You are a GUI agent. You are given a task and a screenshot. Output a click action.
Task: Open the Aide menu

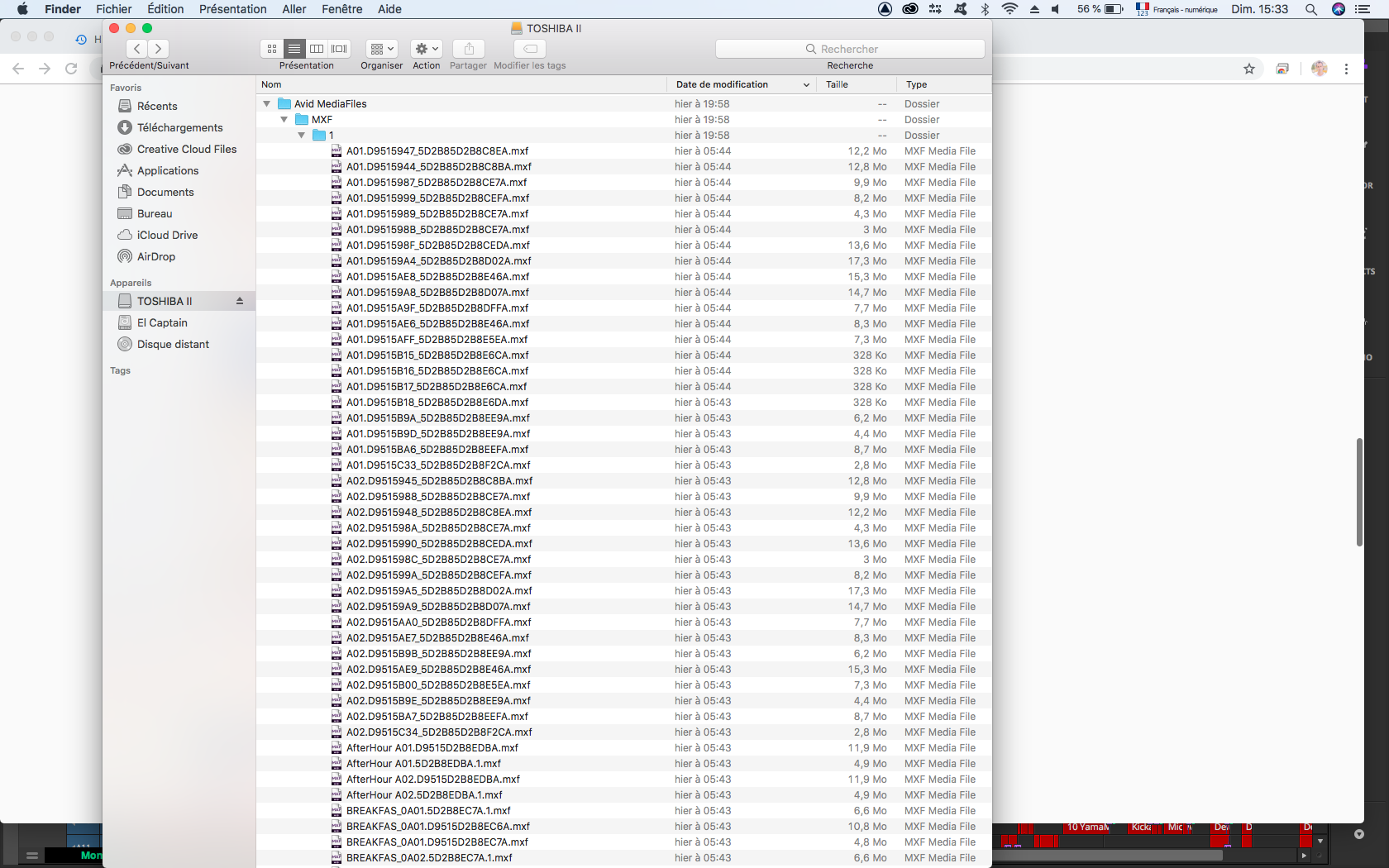pyautogui.click(x=389, y=9)
